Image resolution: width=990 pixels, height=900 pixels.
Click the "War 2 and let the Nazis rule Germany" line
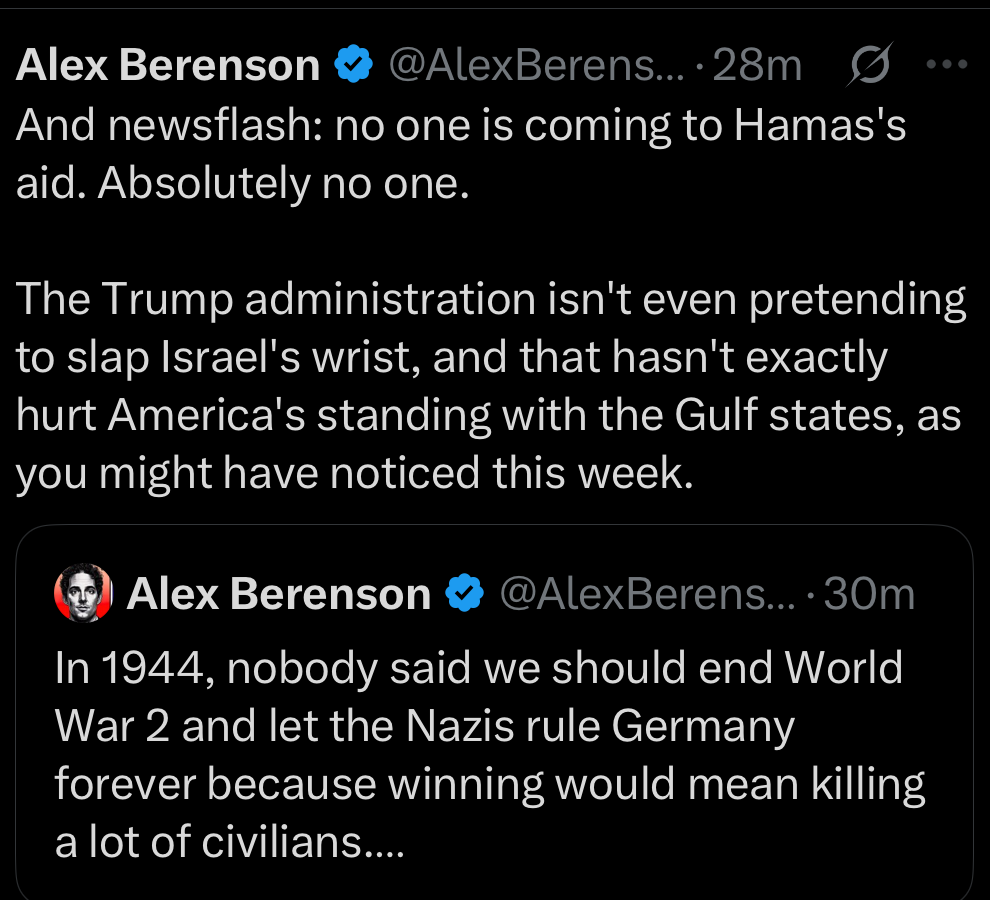425,726
